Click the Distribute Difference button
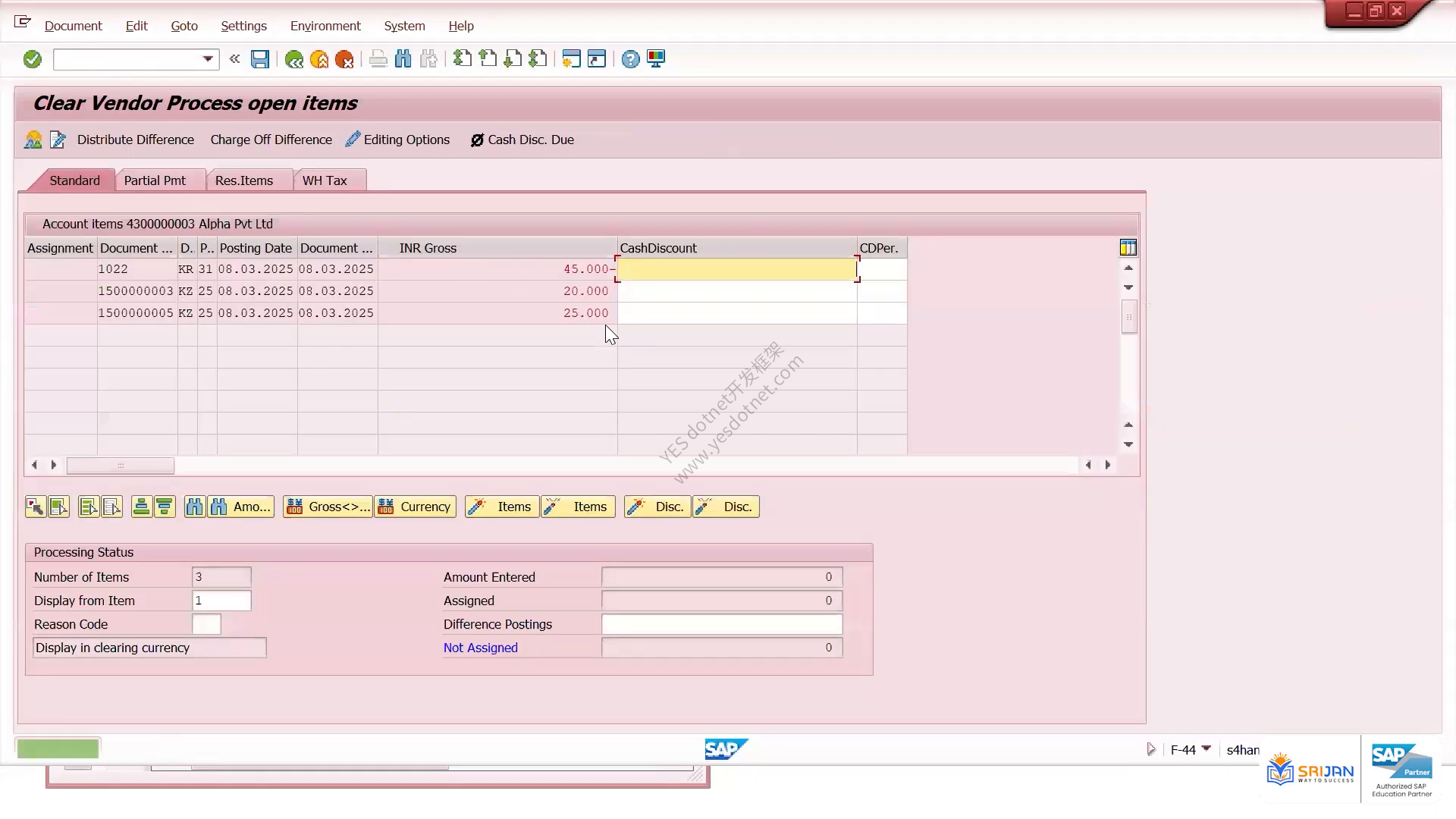Viewport: 1456px width, 819px height. 135,140
